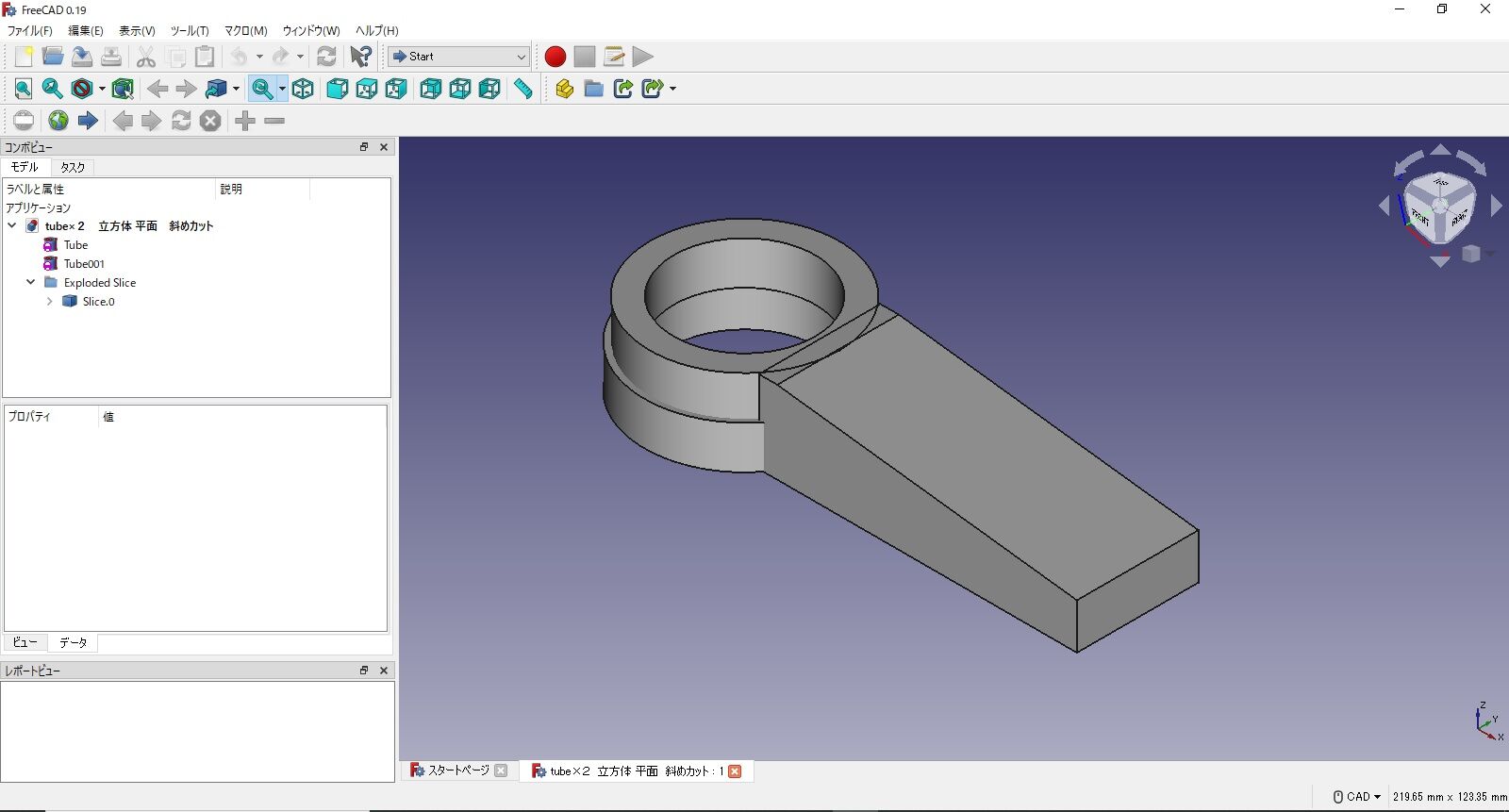Create a new document with the New icon

pos(24,57)
